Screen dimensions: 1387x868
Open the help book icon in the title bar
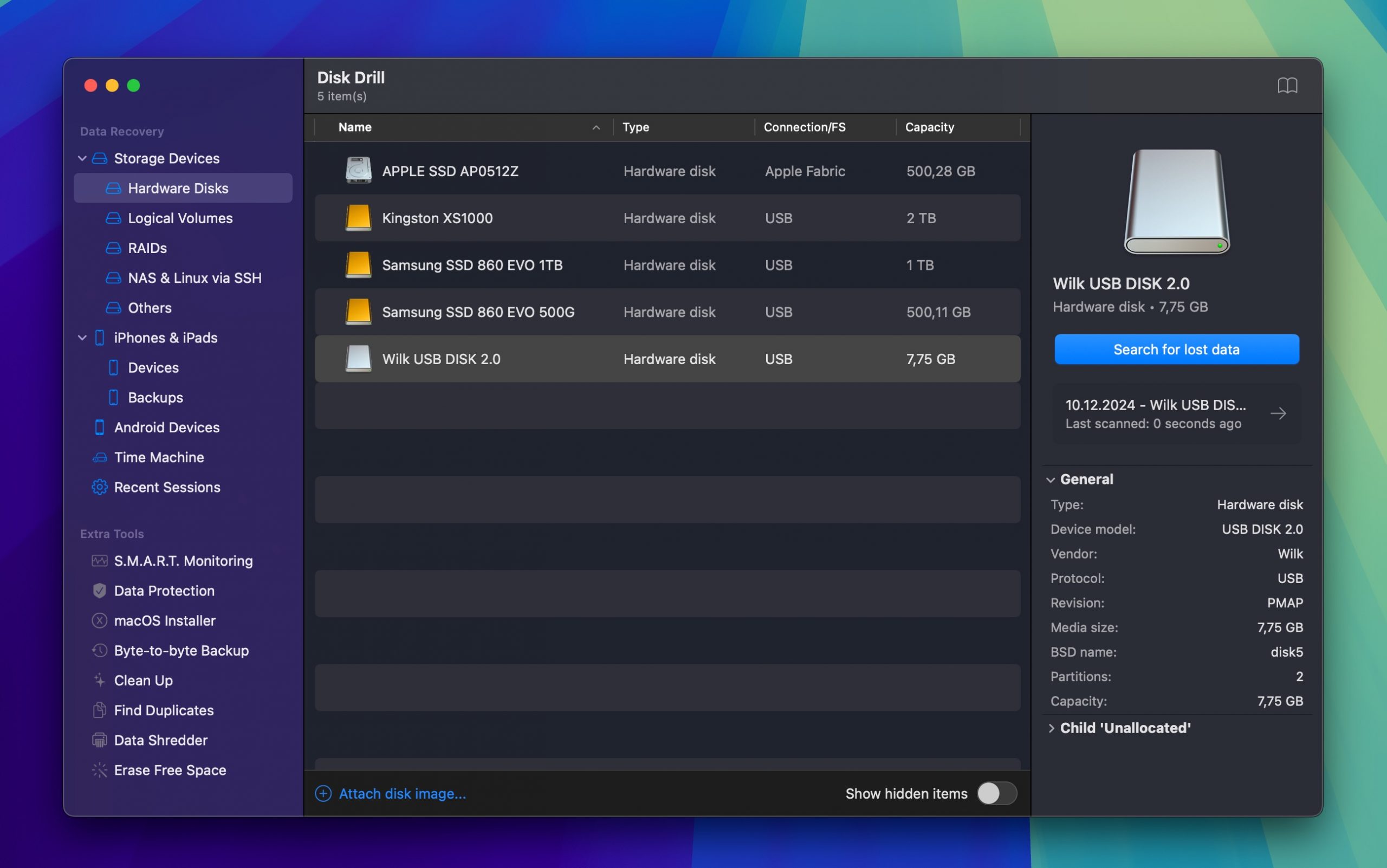1287,86
